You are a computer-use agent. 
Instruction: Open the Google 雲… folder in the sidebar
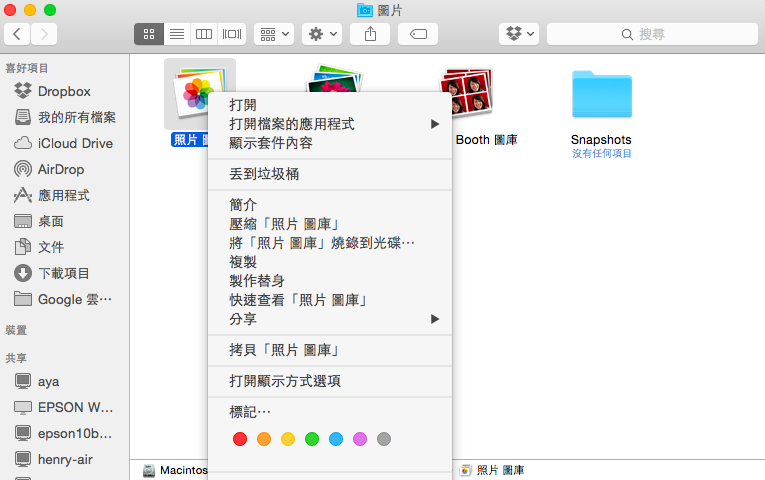tap(64, 300)
